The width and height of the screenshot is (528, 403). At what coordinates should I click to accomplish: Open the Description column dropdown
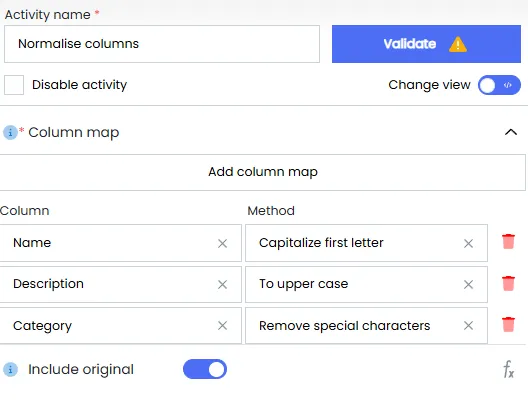(x=121, y=284)
